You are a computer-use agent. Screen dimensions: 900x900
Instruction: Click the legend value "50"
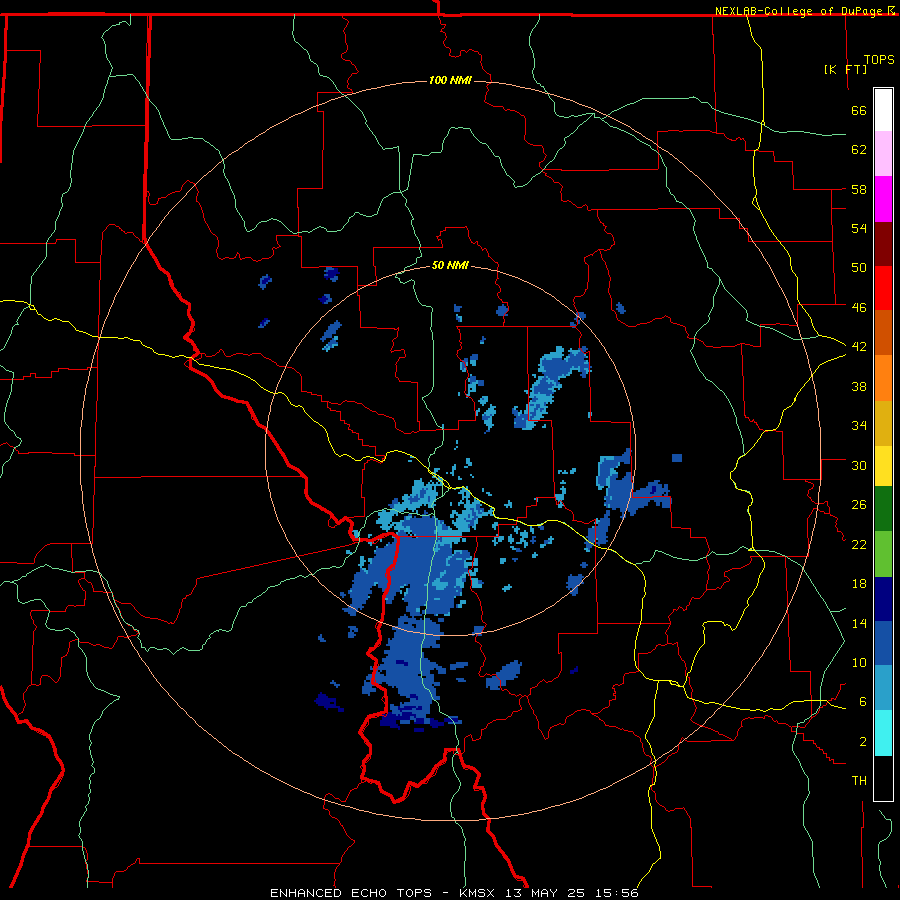[x=859, y=267]
